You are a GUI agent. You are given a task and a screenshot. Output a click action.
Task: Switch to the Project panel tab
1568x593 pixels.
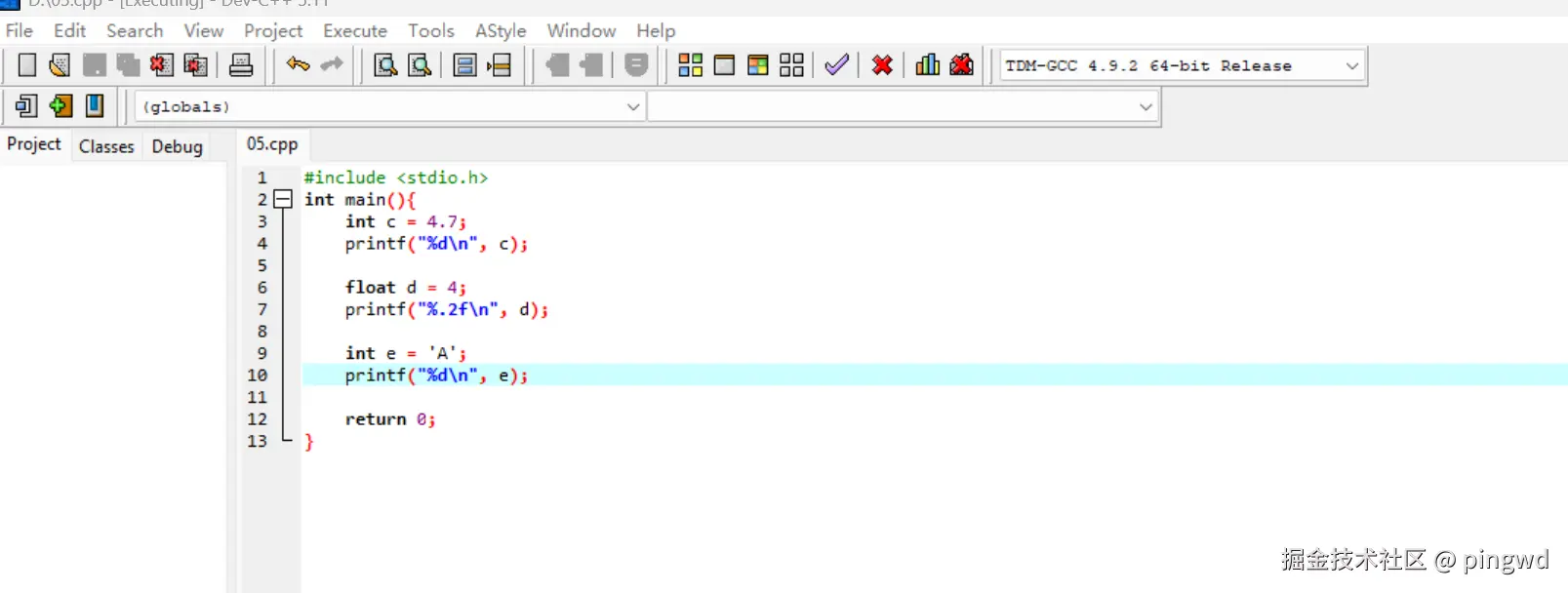[x=34, y=144]
